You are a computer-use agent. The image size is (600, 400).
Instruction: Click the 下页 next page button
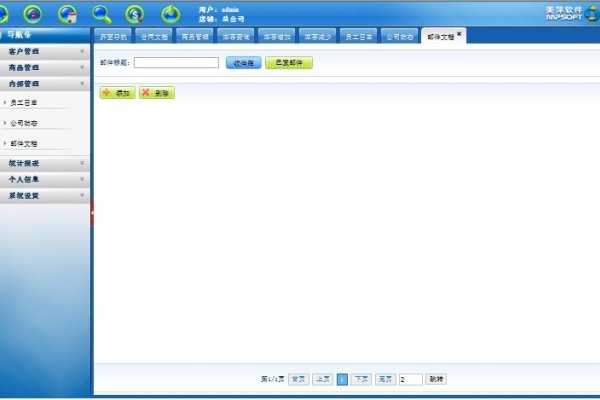tap(360, 379)
